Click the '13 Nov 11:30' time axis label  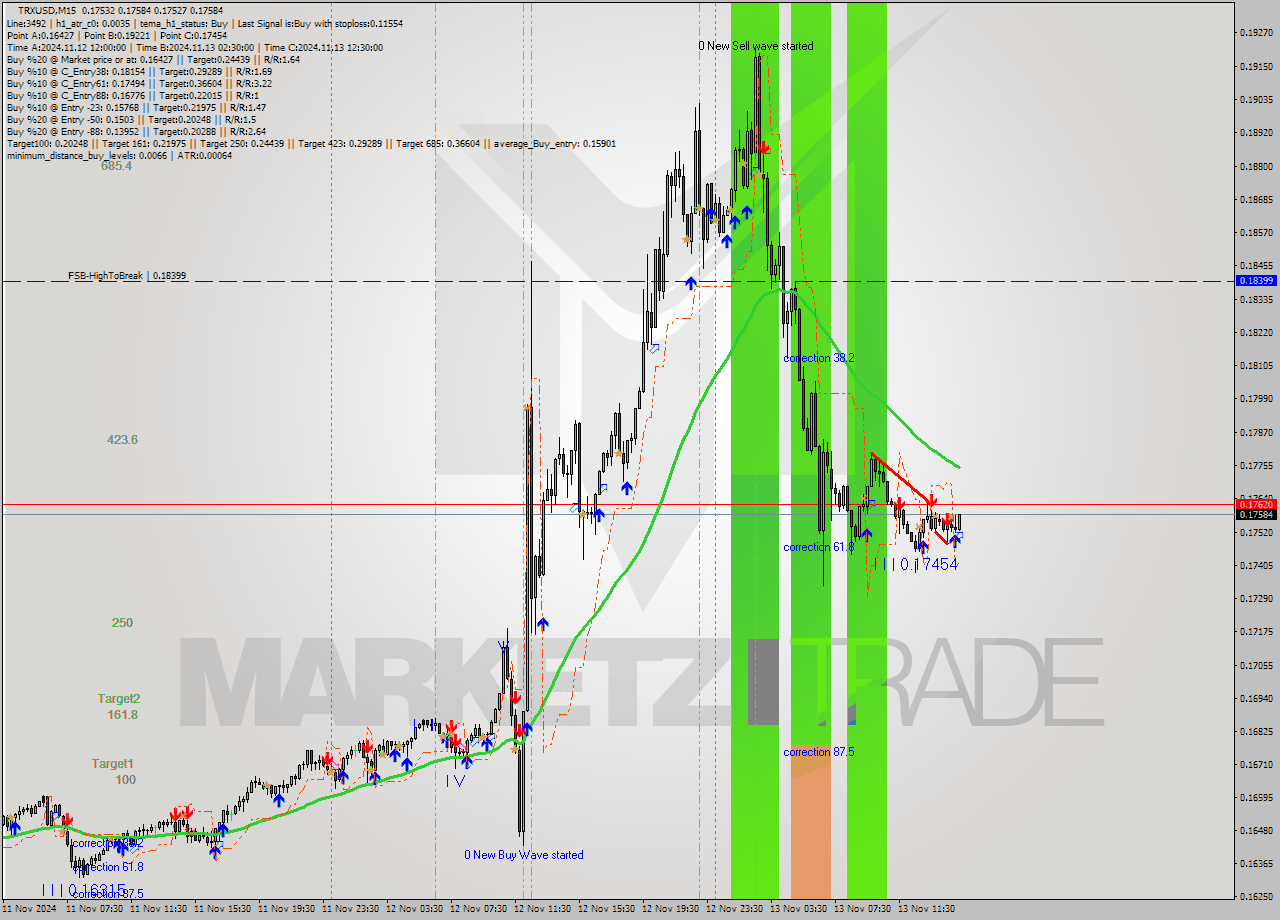click(926, 910)
